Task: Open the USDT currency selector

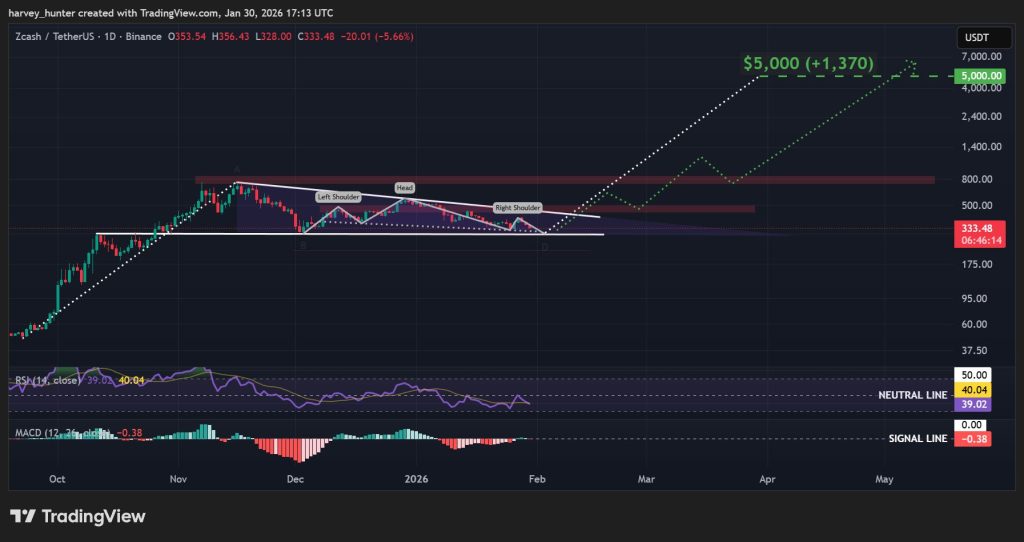Action: tap(984, 39)
